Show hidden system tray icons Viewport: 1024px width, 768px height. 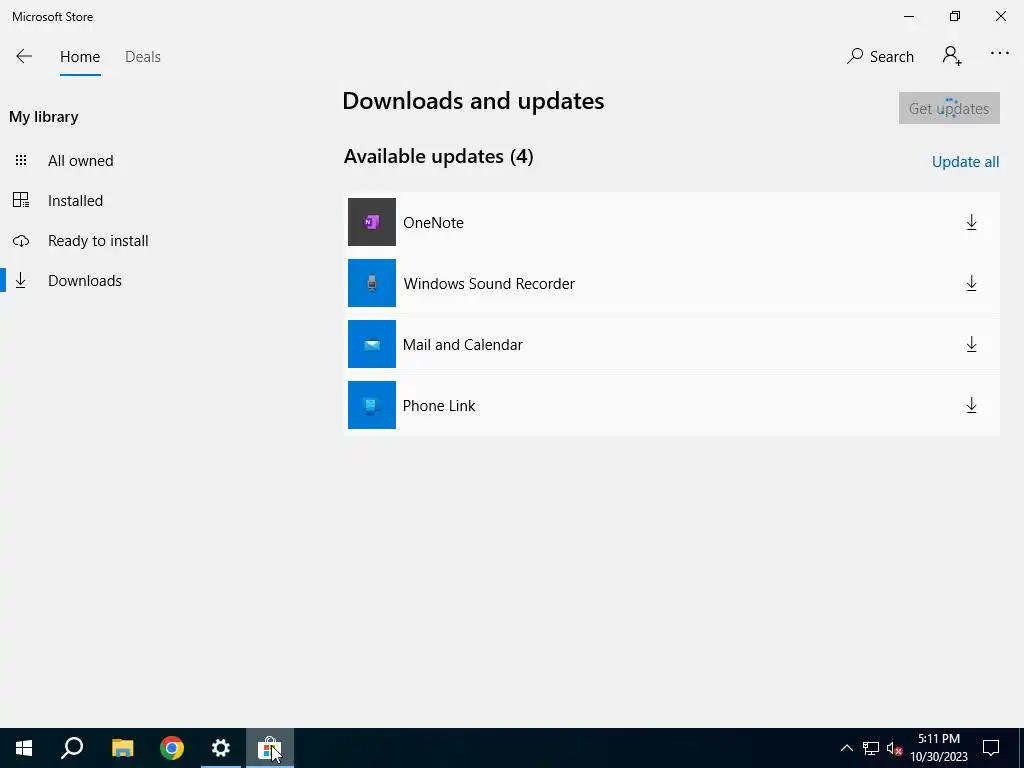846,748
